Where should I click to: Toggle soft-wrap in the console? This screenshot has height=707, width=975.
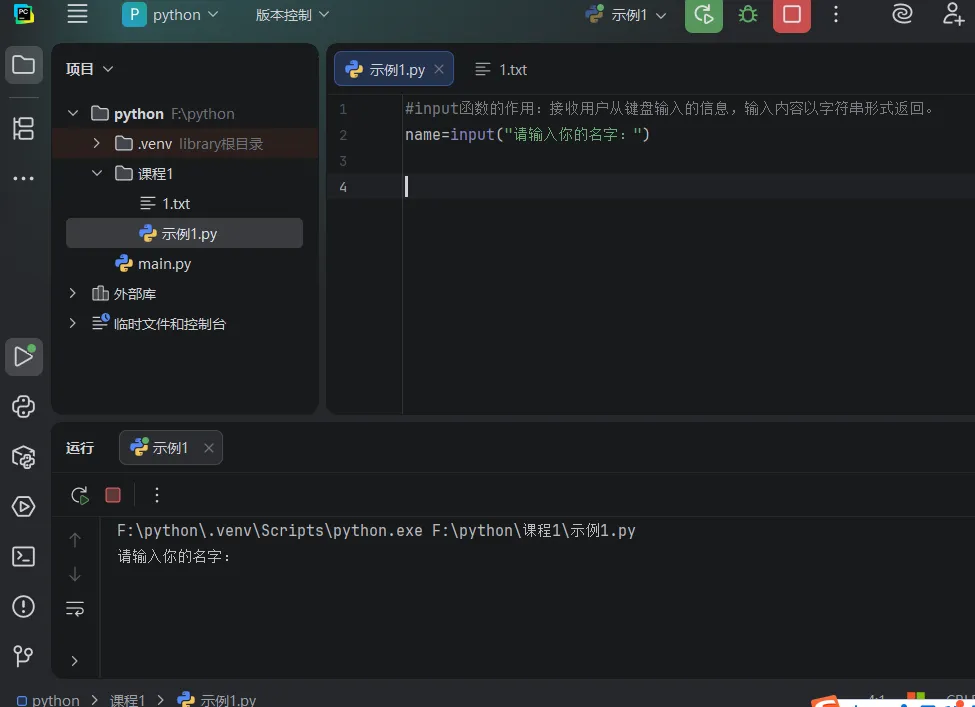(75, 608)
